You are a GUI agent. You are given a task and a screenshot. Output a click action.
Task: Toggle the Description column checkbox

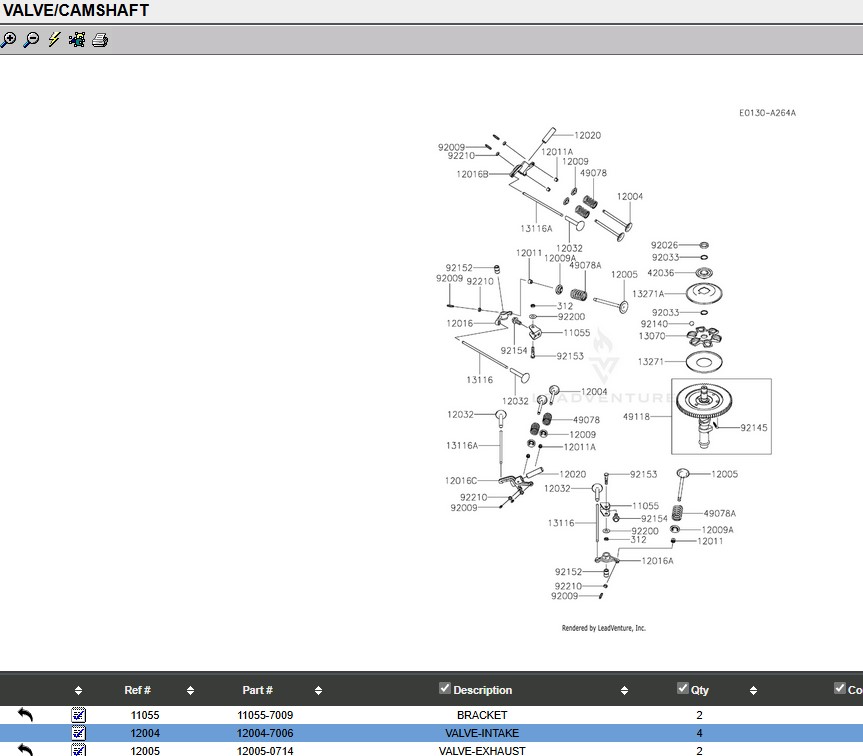point(445,688)
